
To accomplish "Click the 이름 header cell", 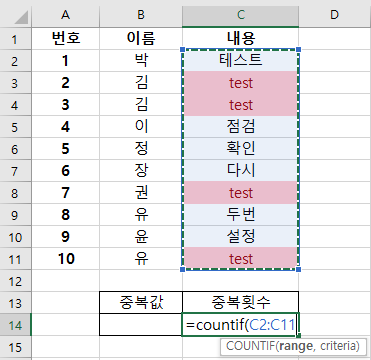I will click(141, 39).
